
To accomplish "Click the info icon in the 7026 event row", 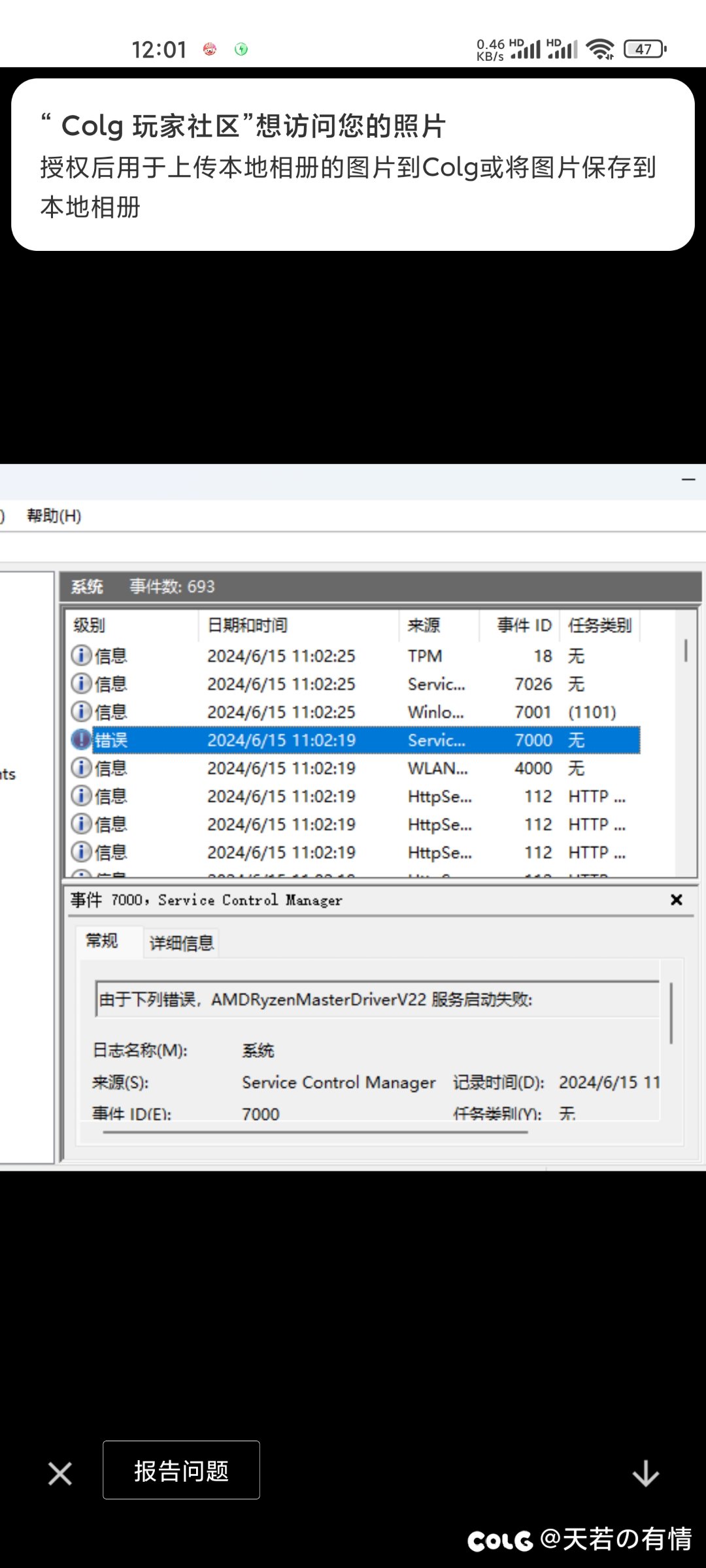I will [x=81, y=683].
